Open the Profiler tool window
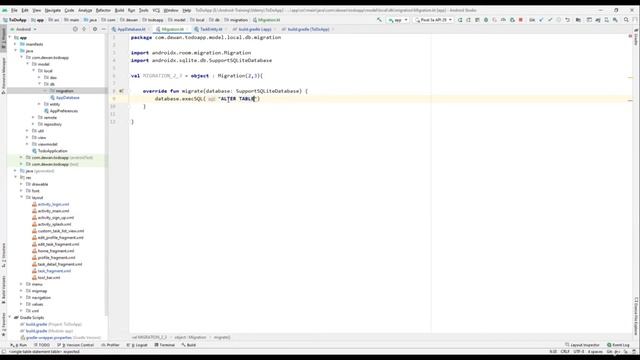The image size is (640, 360). [110, 345]
